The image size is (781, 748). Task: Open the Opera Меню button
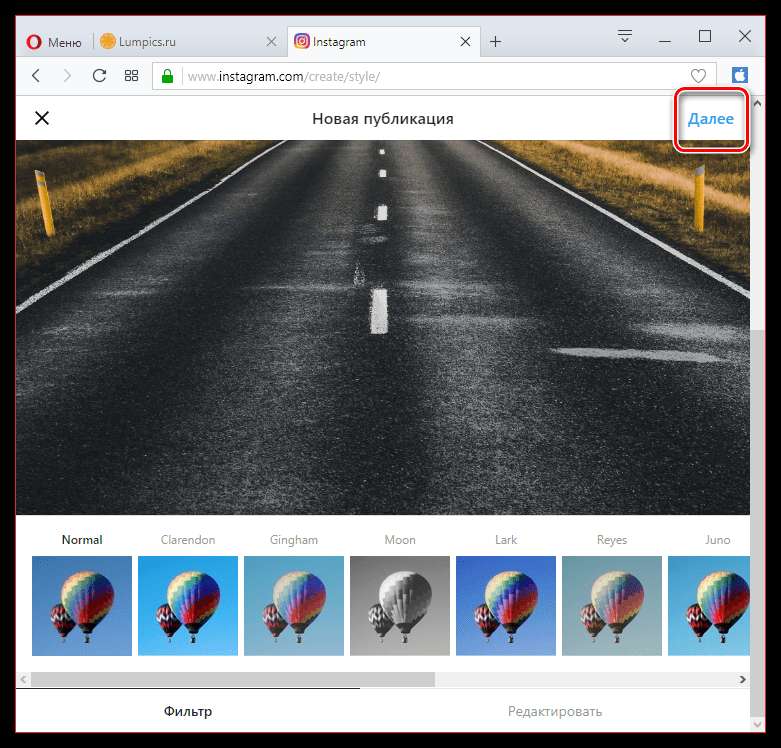point(54,42)
